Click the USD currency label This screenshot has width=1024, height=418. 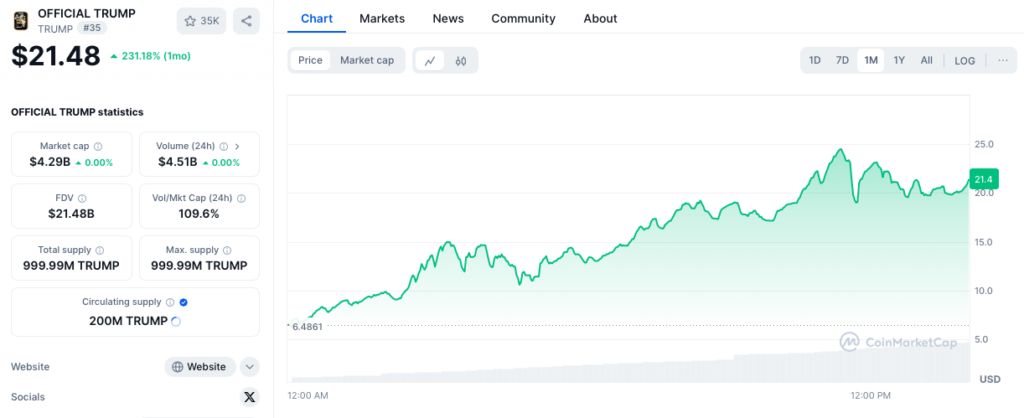coord(989,379)
